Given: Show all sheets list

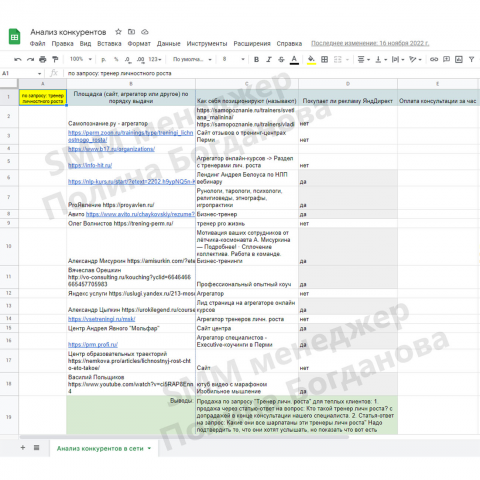Looking at the screenshot, I should (x=36, y=448).
